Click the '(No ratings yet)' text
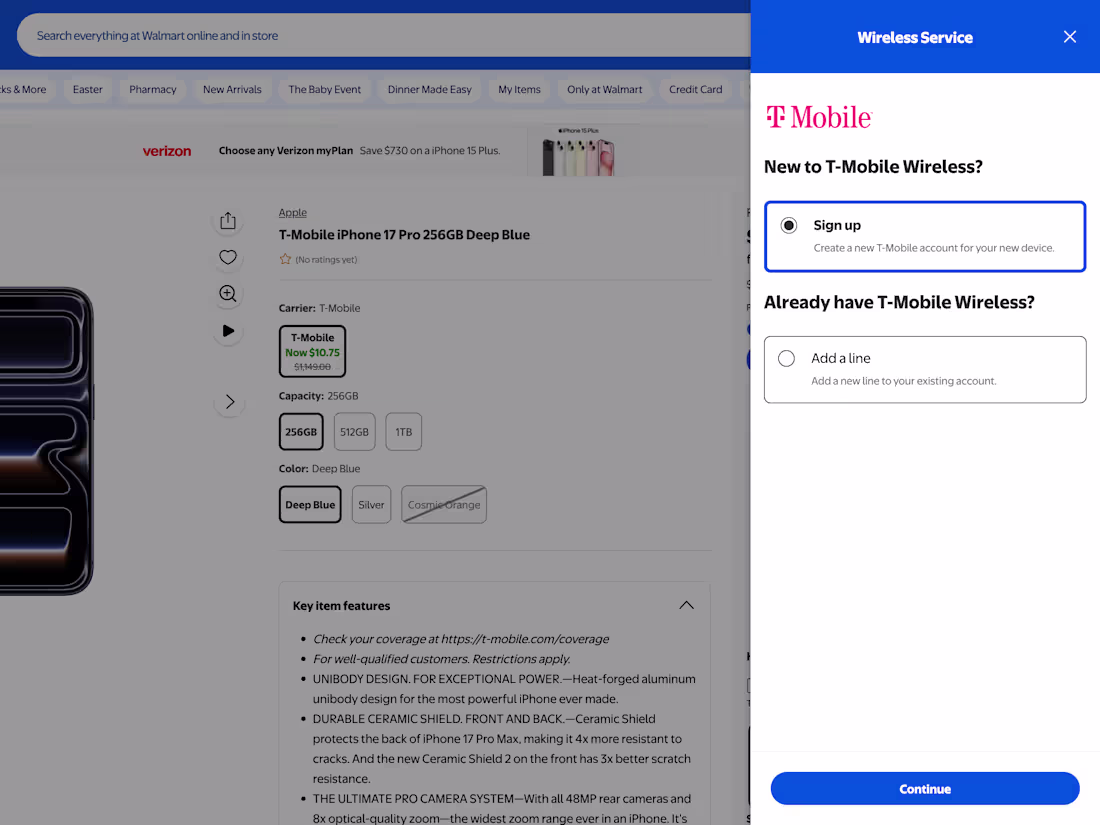 (x=326, y=260)
